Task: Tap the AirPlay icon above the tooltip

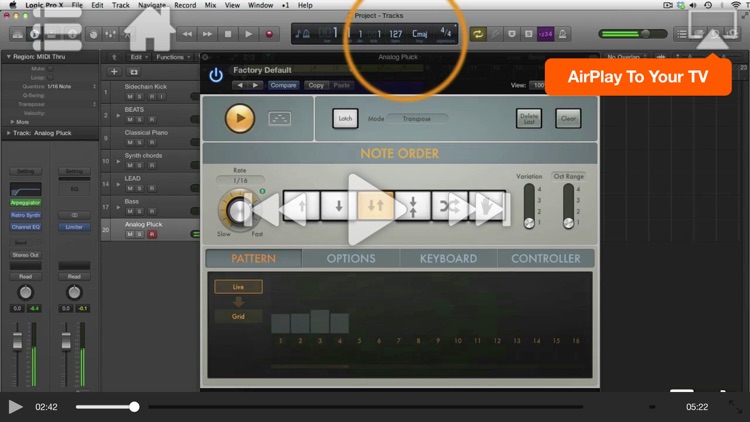Action: click(x=712, y=30)
